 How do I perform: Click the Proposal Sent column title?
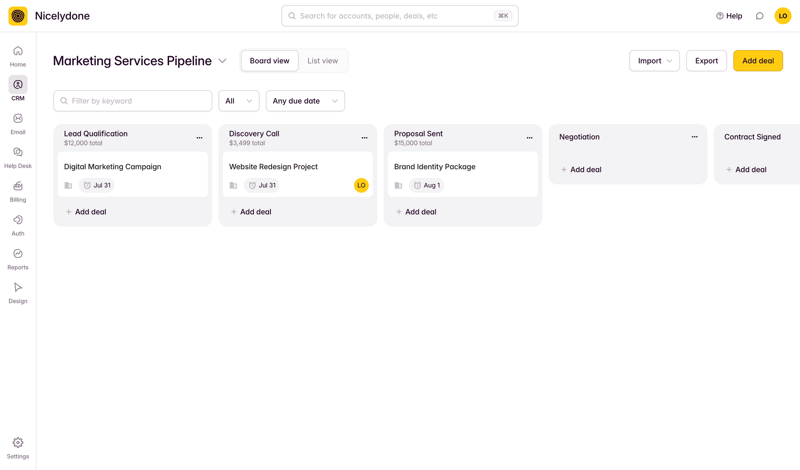(418, 134)
